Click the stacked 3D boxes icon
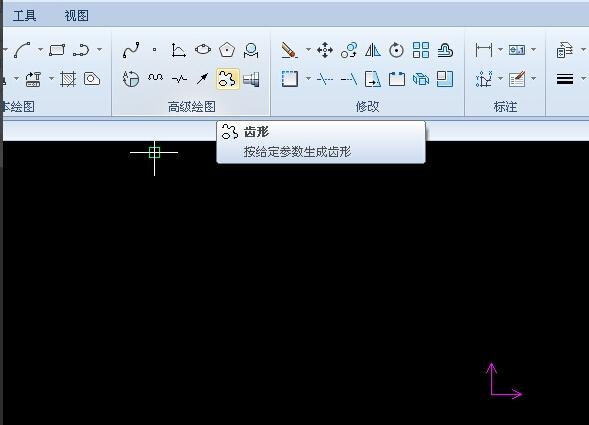This screenshot has height=425, width=589. [x=421, y=79]
